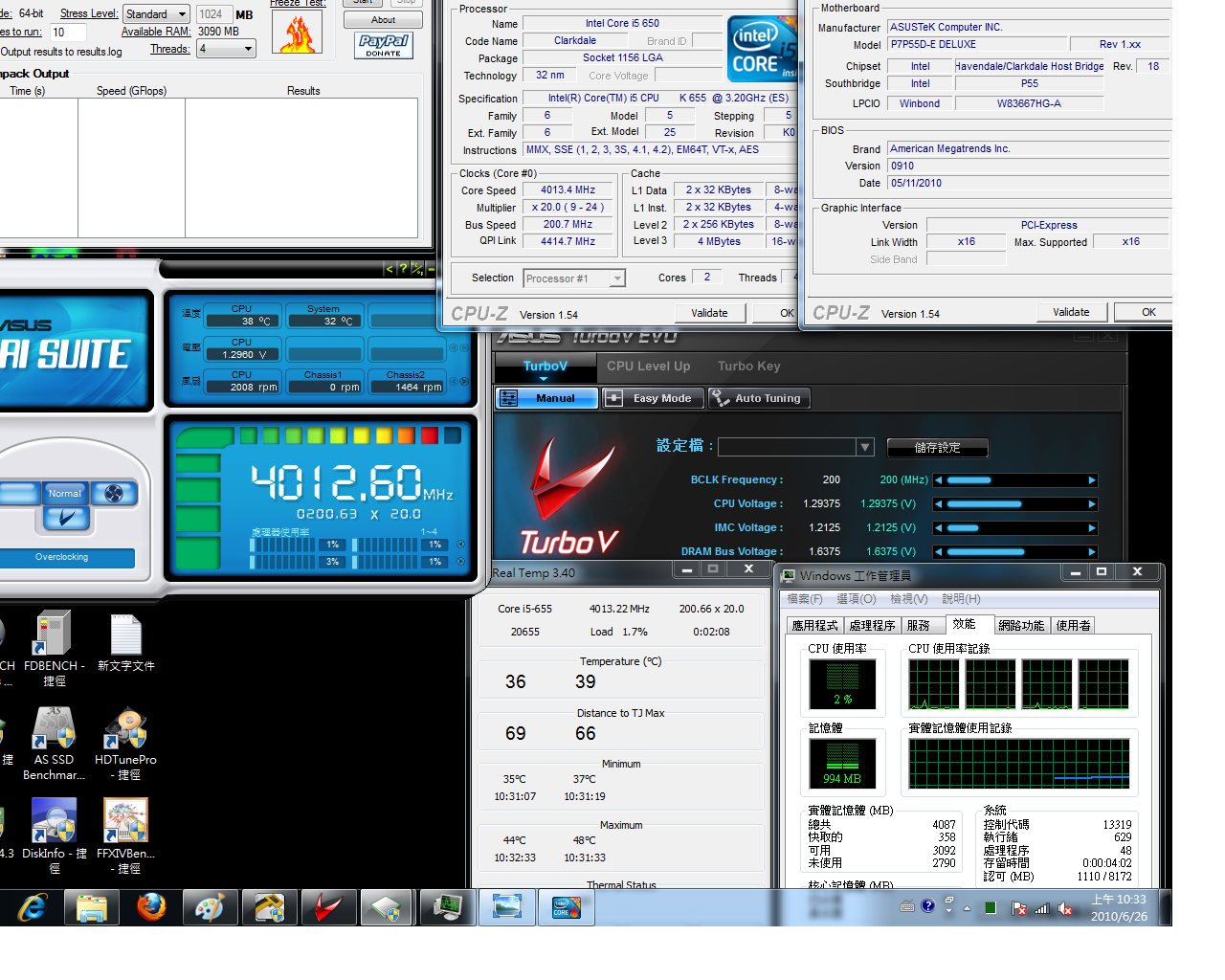Switch to the 使用者 tab in Task Manager
Viewport: 1225px width, 980px height.
pos(1073,625)
